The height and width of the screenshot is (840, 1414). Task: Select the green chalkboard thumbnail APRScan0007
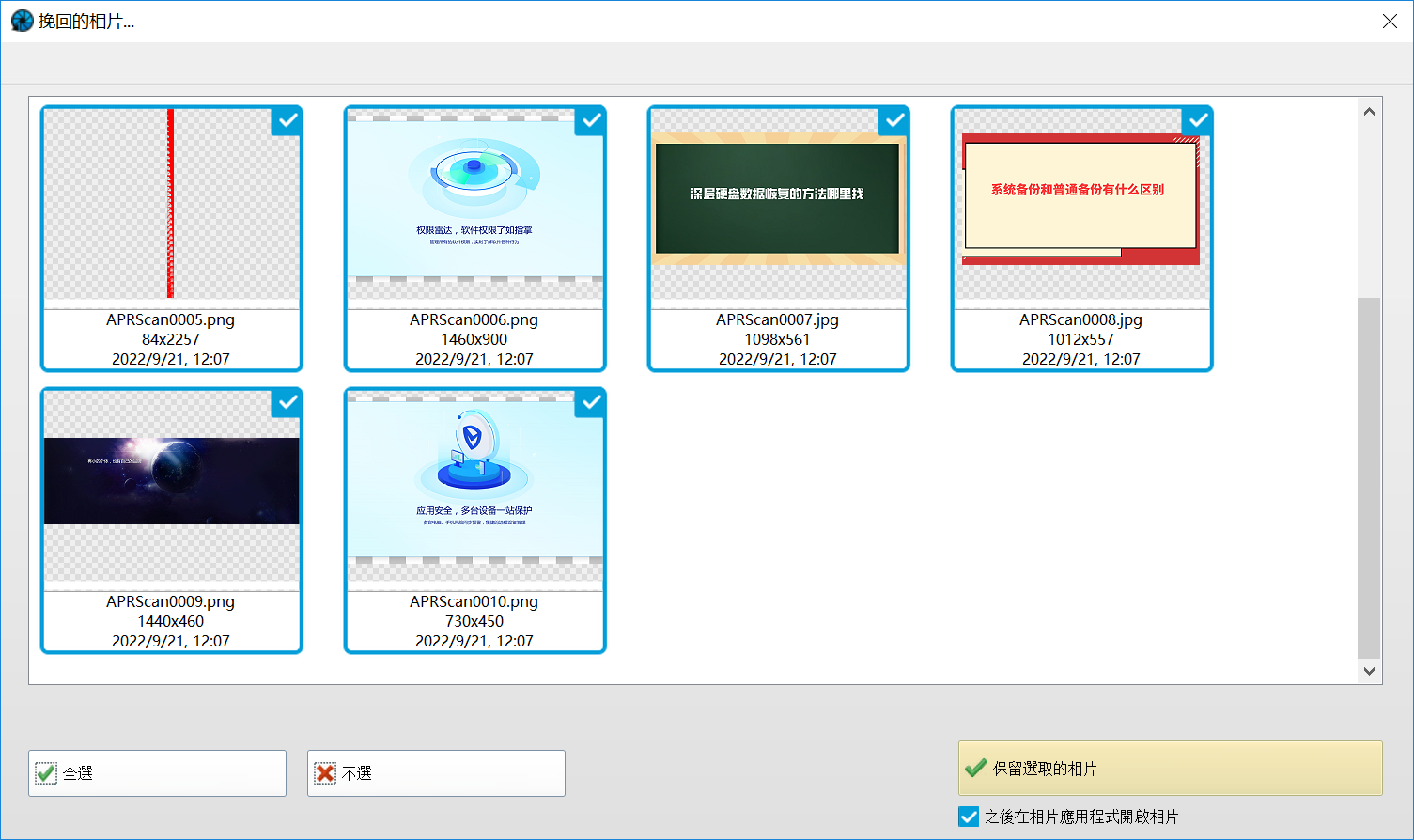[x=778, y=204]
